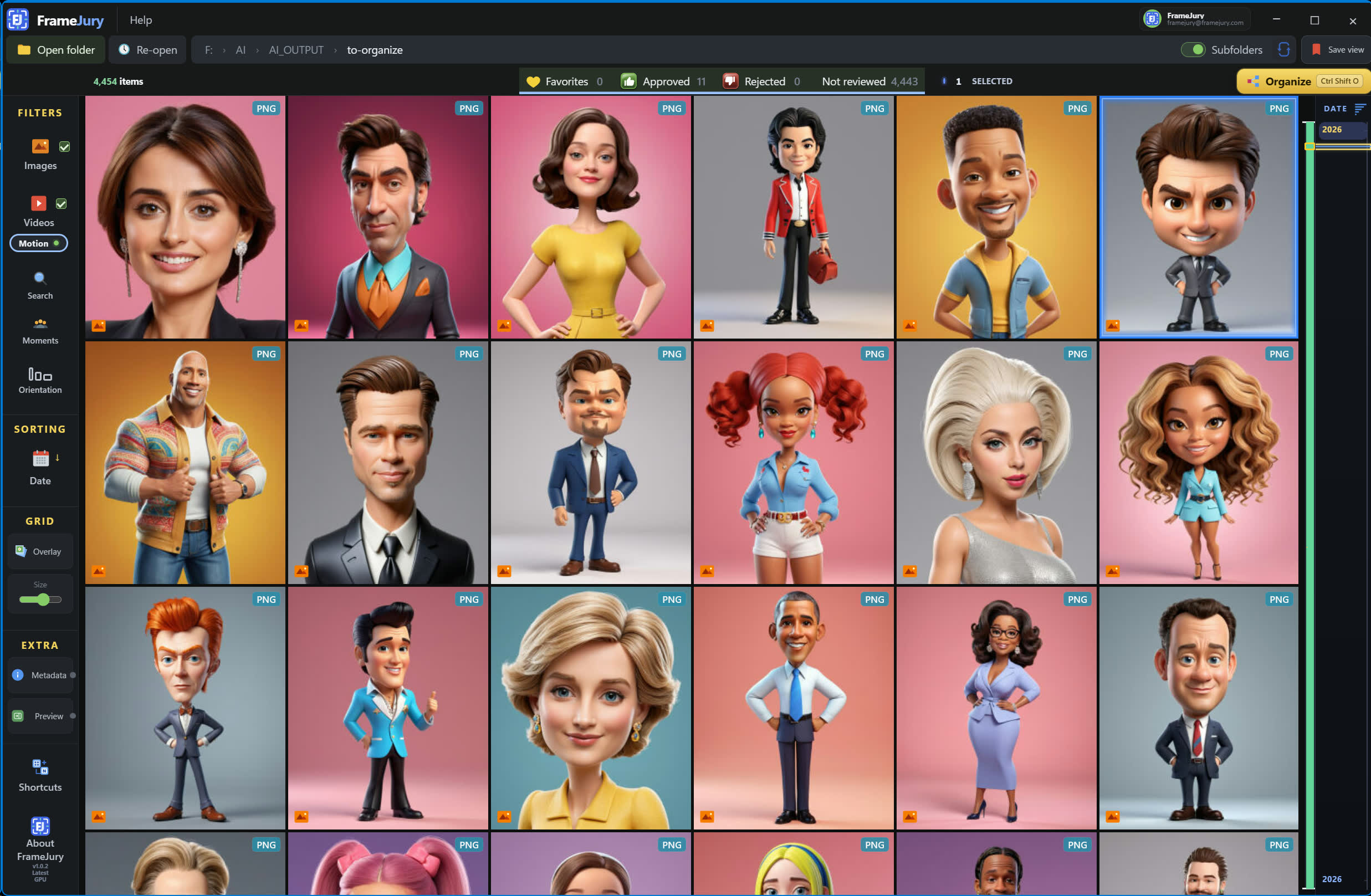Viewport: 1371px width, 896px height.
Task: Click image icon on selected gray-suit thumbnail
Action: click(x=1113, y=326)
